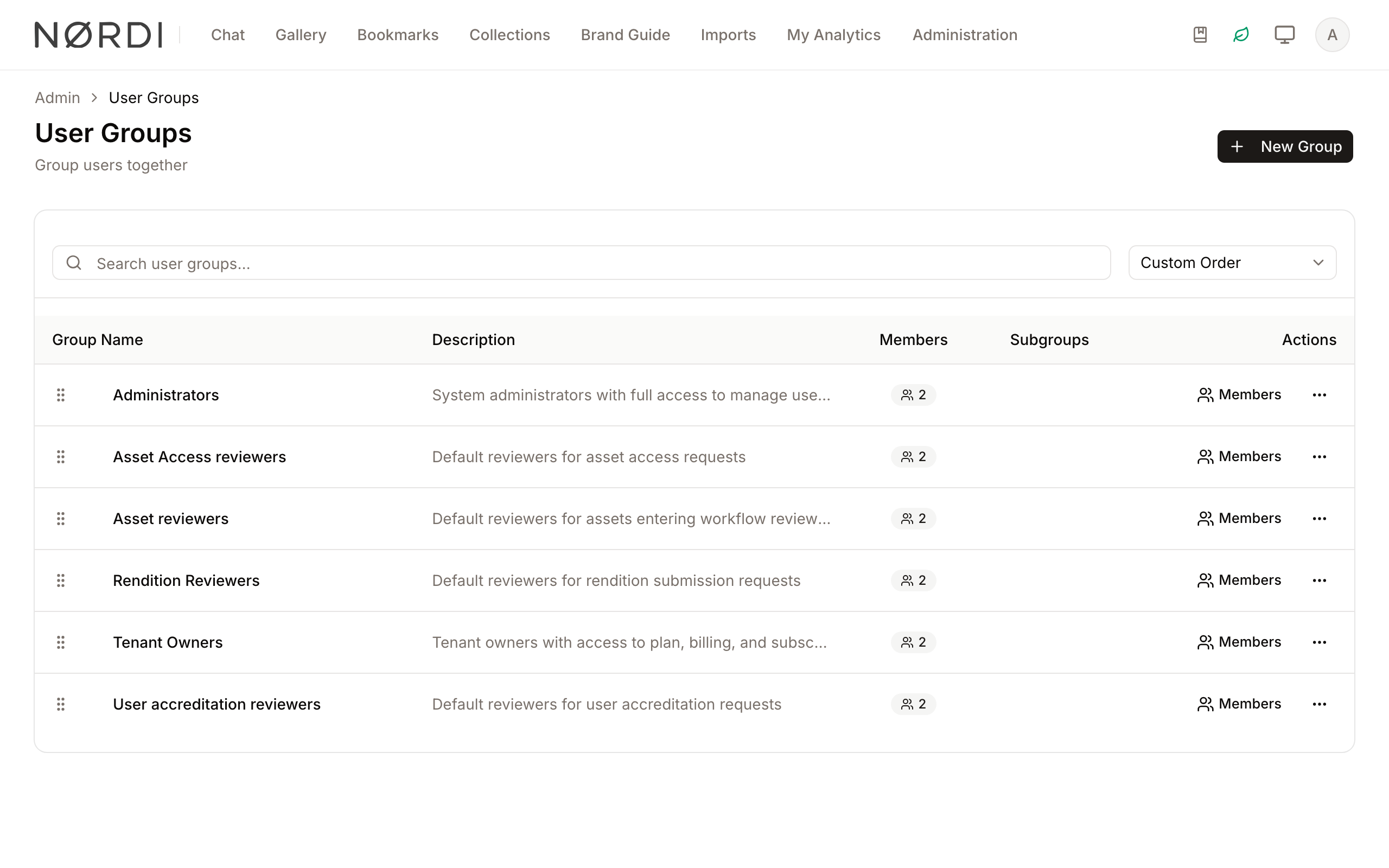Screen dimensions: 1389x868
Task: Click member count badge for Asset Access reviewers
Action: point(913,457)
